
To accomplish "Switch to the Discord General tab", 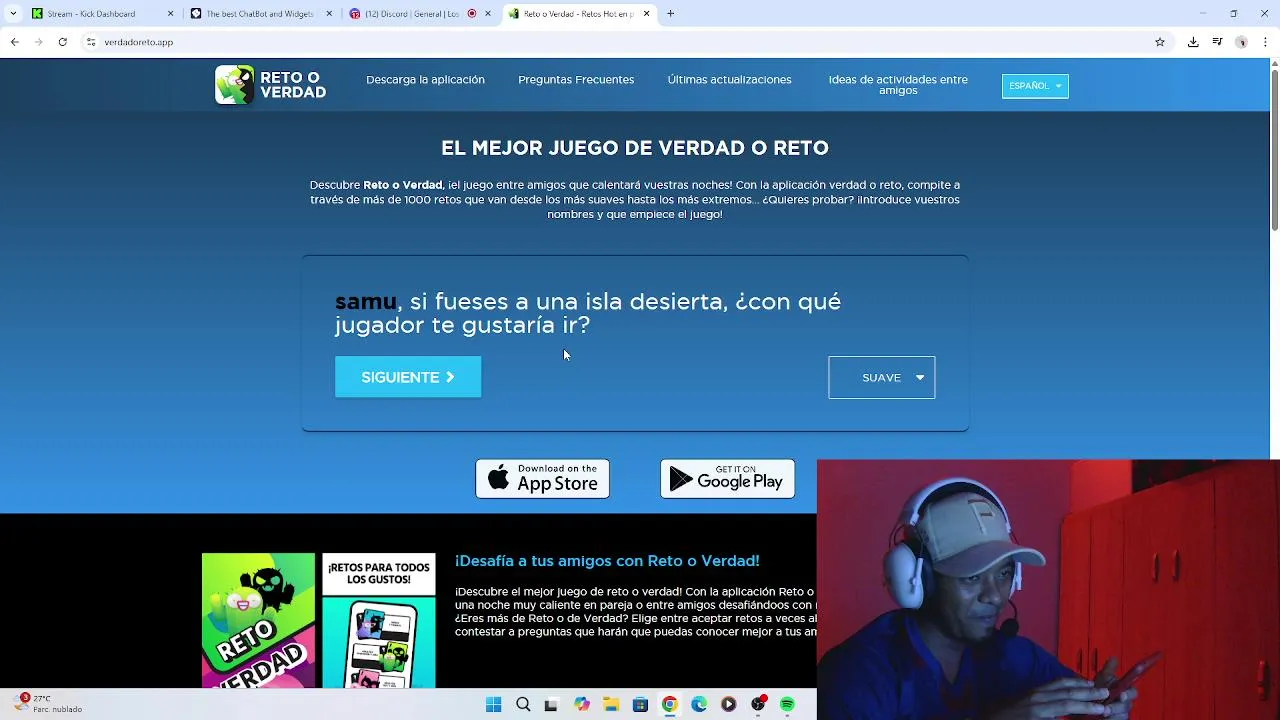I will [x=418, y=14].
